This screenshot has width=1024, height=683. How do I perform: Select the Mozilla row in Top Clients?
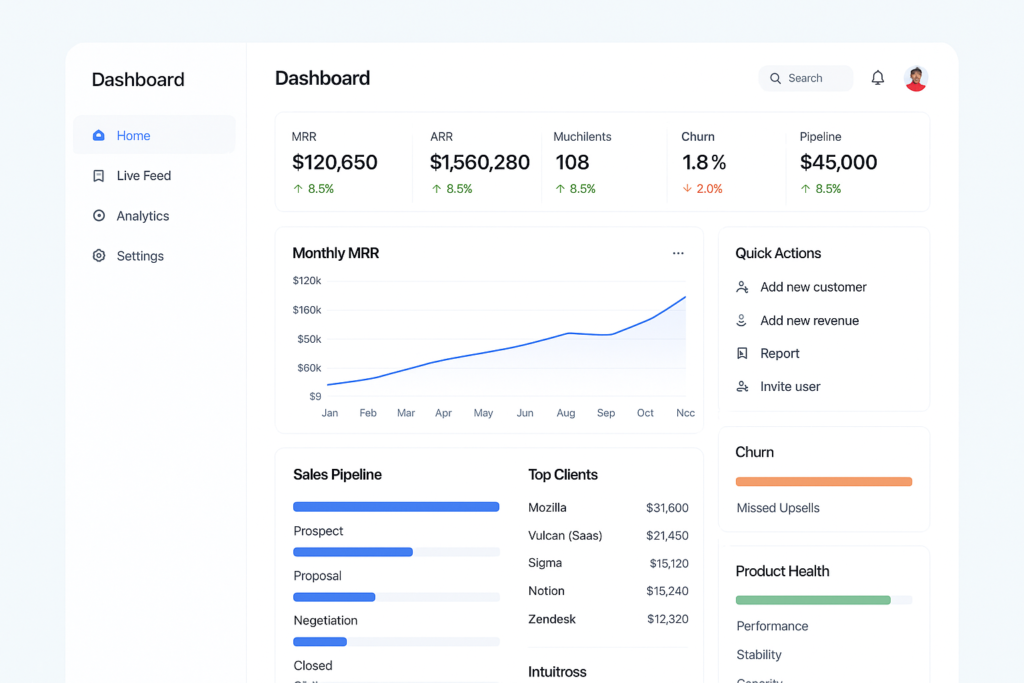point(608,508)
